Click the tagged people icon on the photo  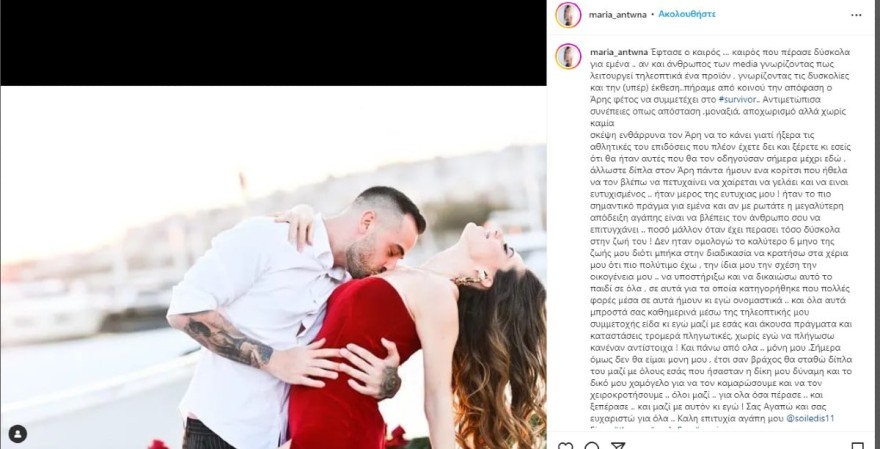point(18,433)
